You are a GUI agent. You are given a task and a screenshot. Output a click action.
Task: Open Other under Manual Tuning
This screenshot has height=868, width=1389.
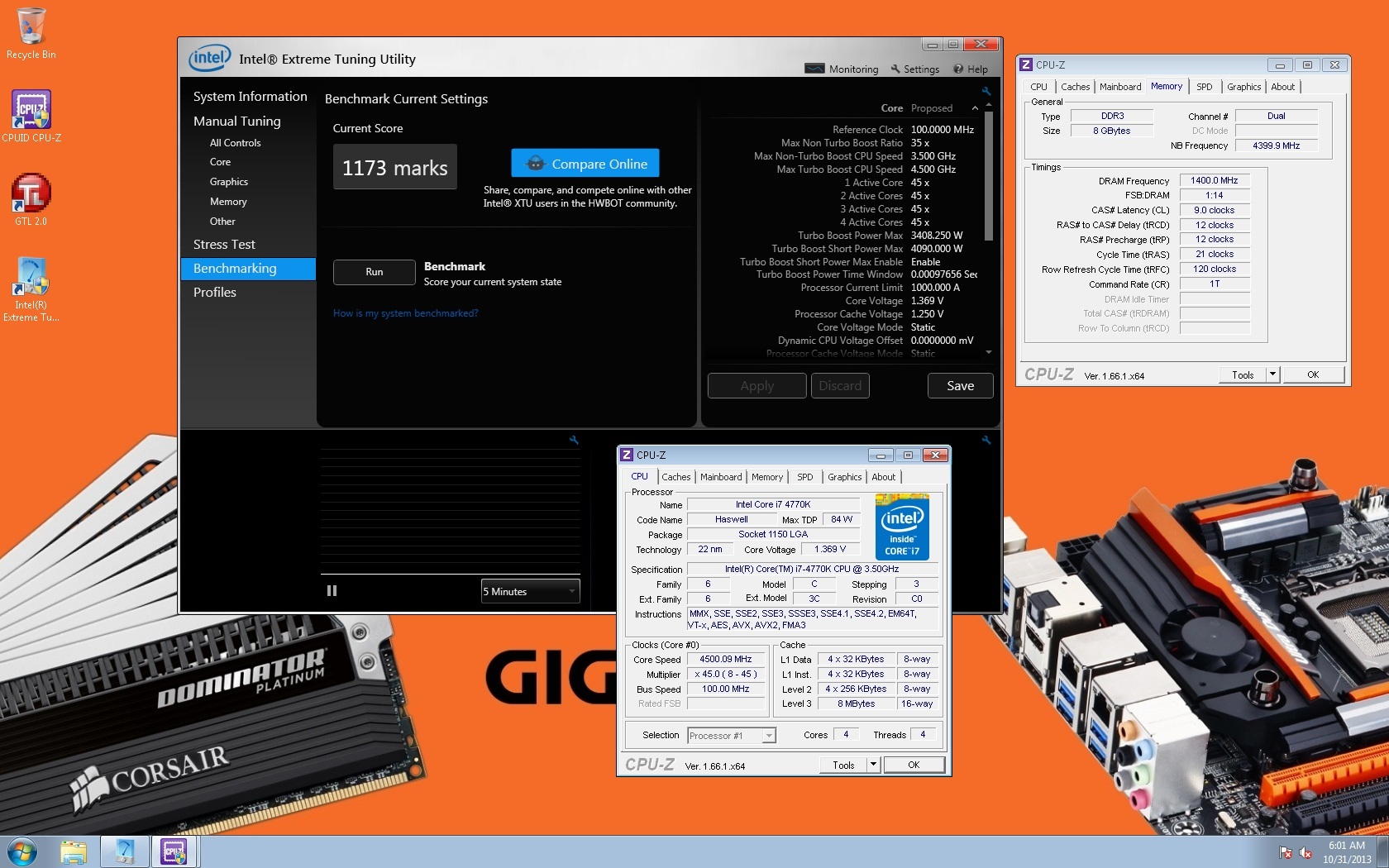point(222,222)
